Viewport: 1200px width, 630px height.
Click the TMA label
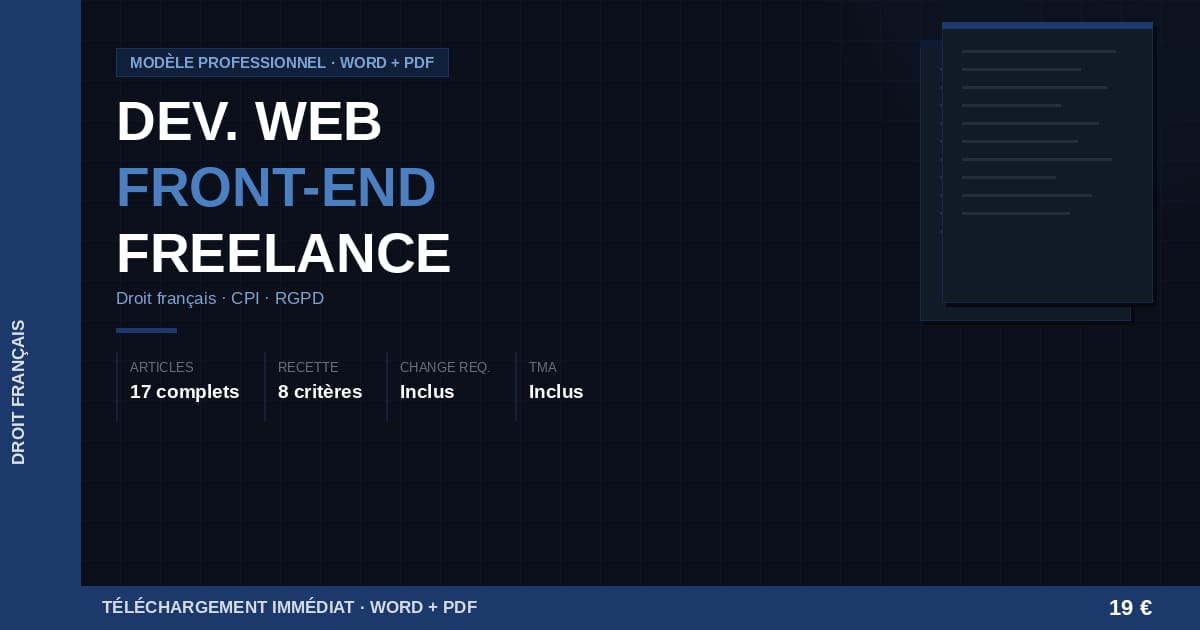pyautogui.click(x=543, y=367)
